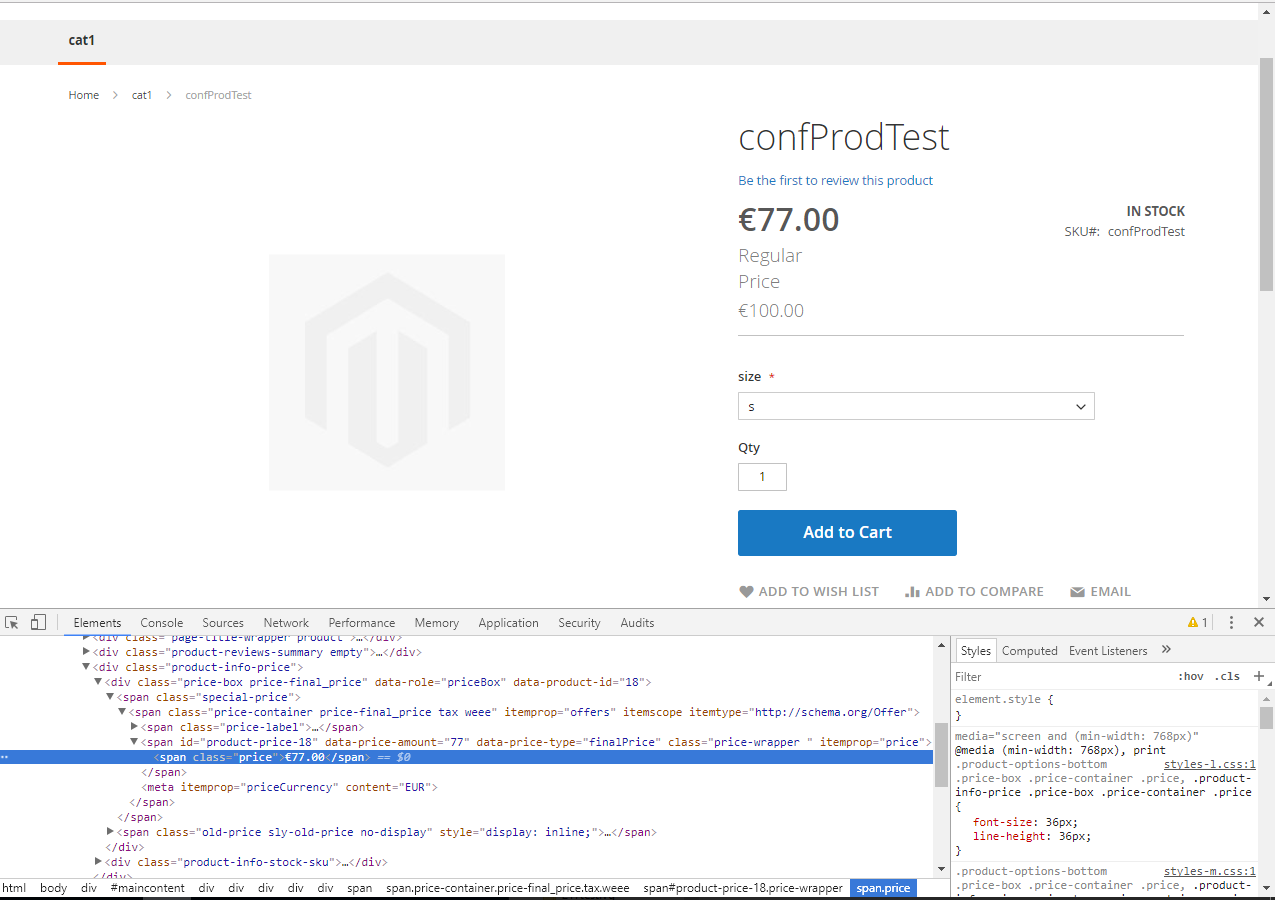Show more Styles pane tabs chevron
The image size is (1275, 900).
[1166, 650]
